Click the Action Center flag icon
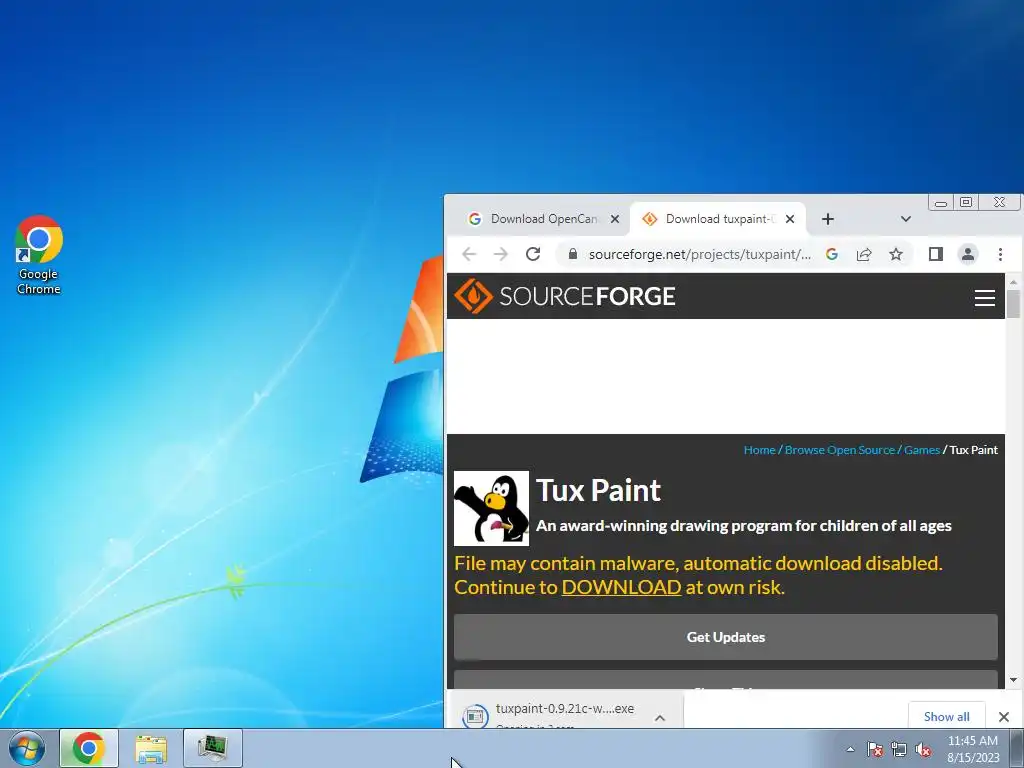The height and width of the screenshot is (768, 1024). (875, 749)
